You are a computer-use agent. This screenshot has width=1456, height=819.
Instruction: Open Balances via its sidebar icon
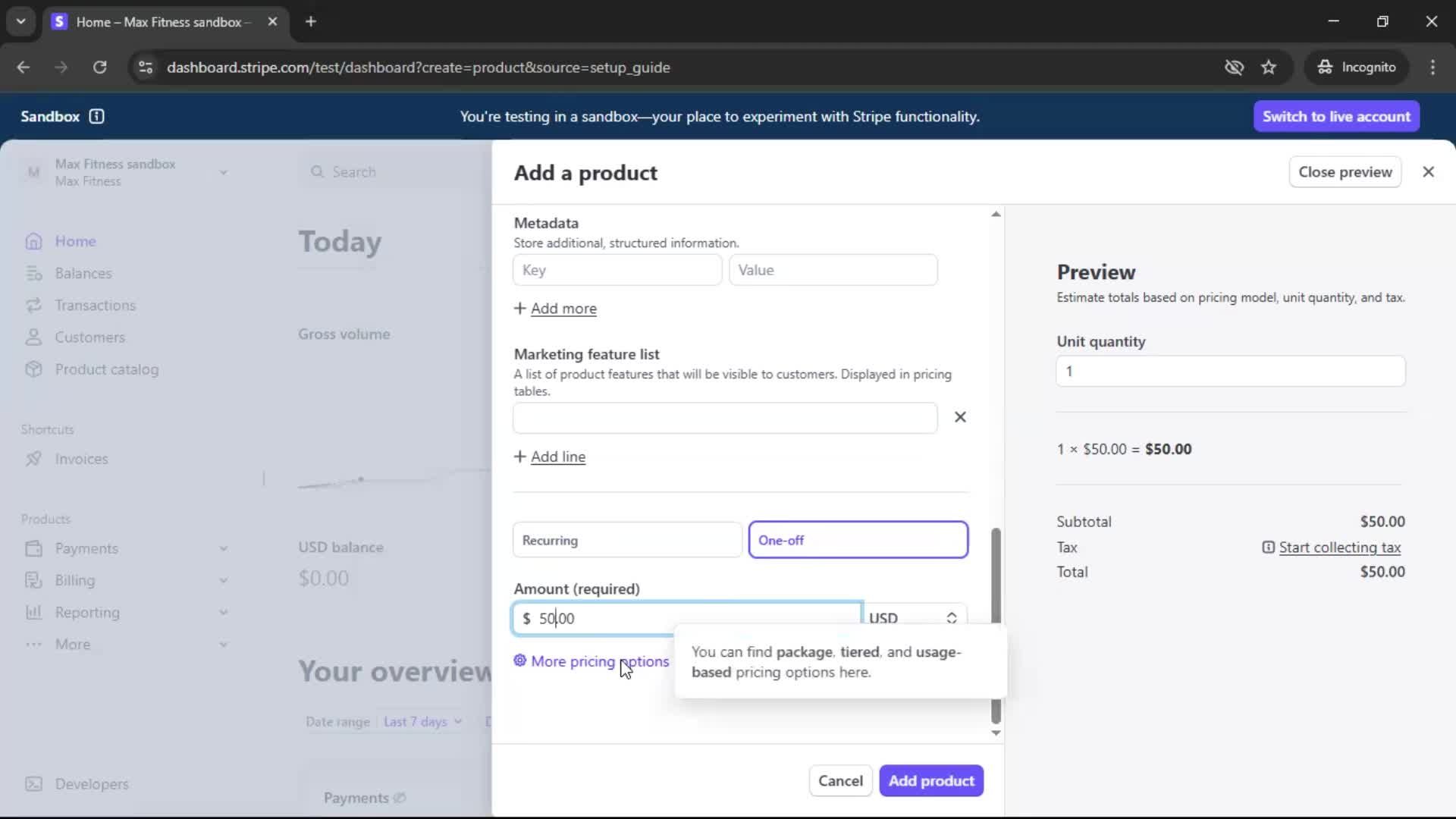pos(33,273)
